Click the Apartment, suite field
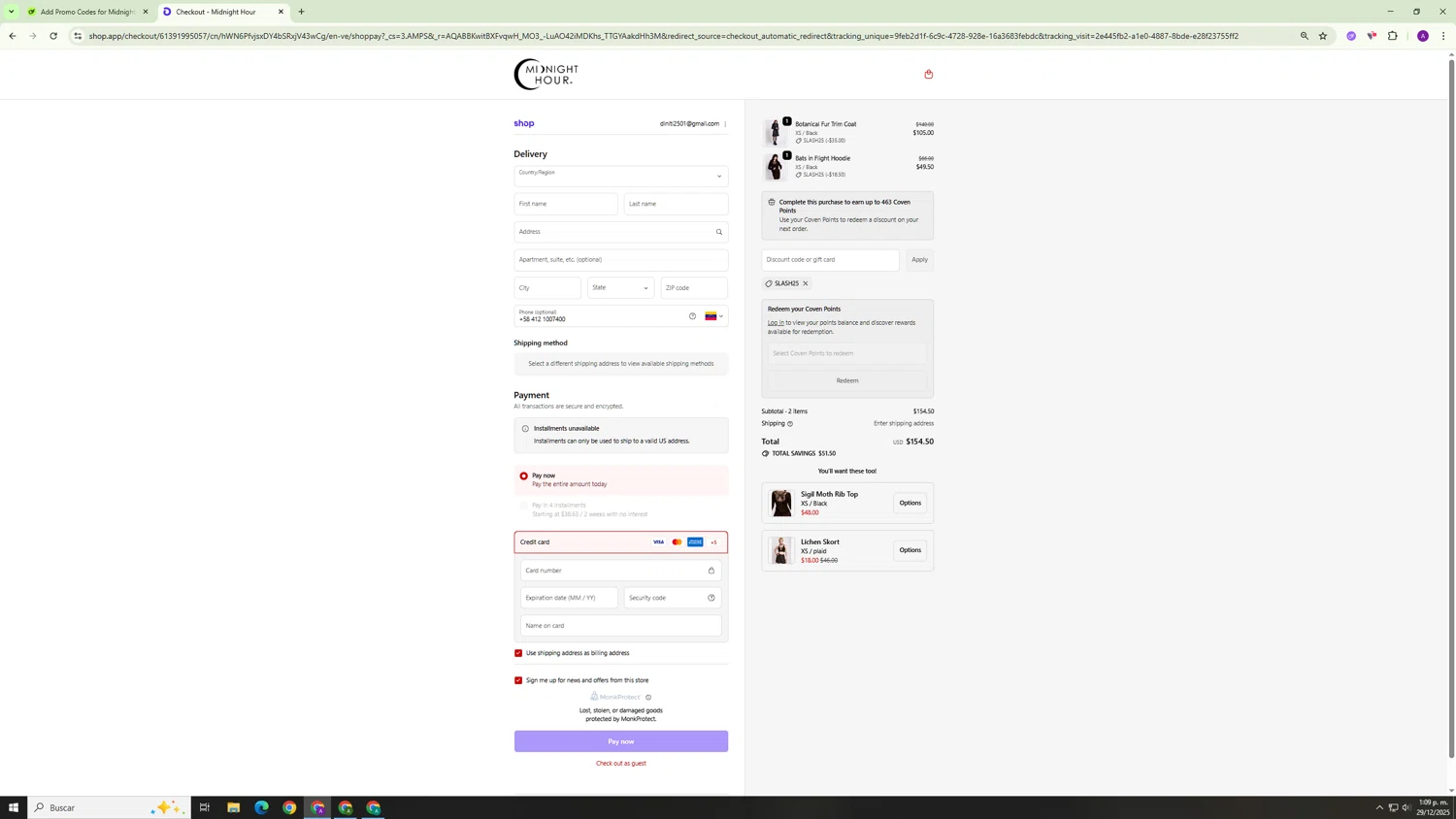Viewport: 1456px width, 819px height. pyautogui.click(x=621, y=260)
